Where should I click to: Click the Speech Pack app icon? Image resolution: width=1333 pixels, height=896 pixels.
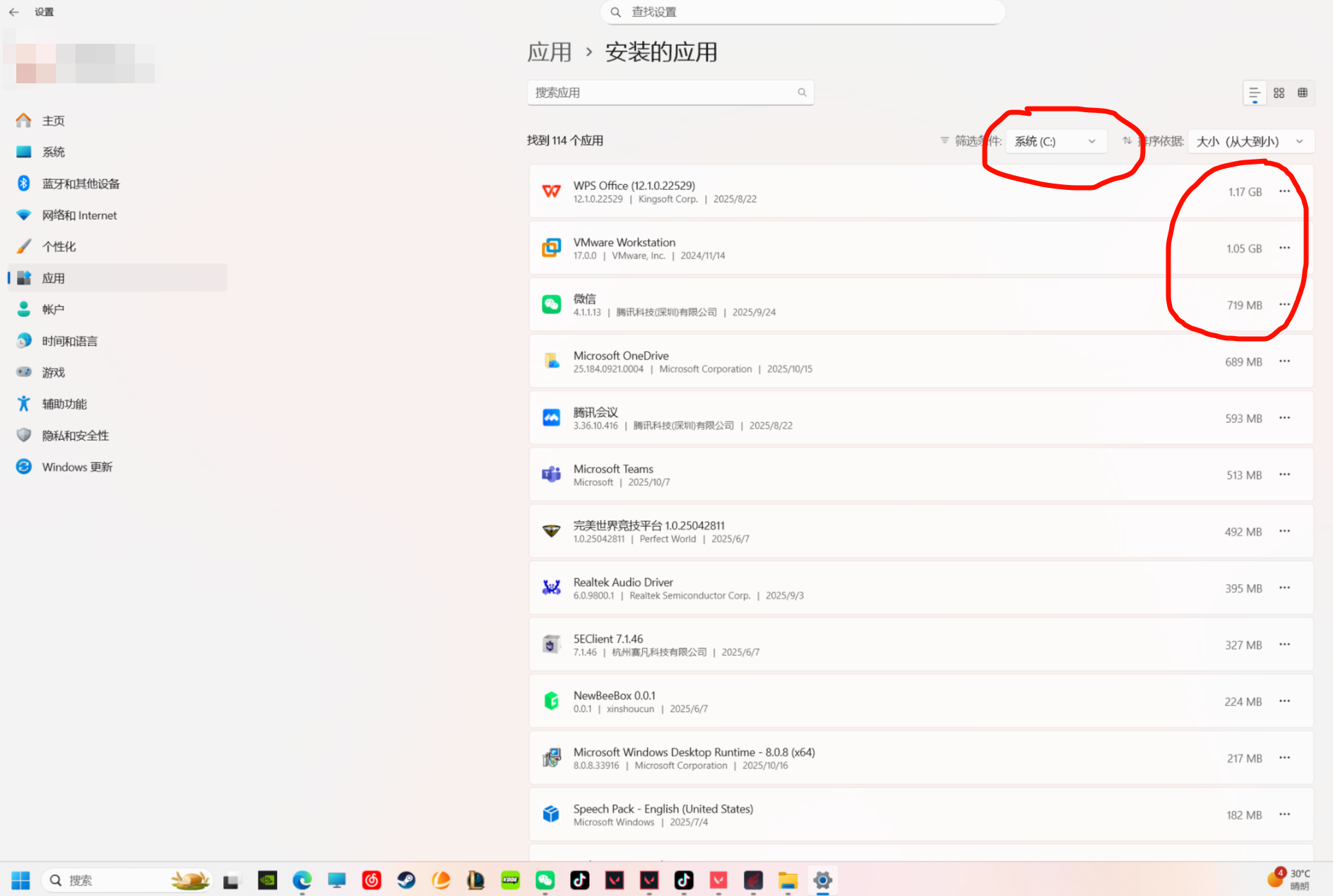[551, 814]
